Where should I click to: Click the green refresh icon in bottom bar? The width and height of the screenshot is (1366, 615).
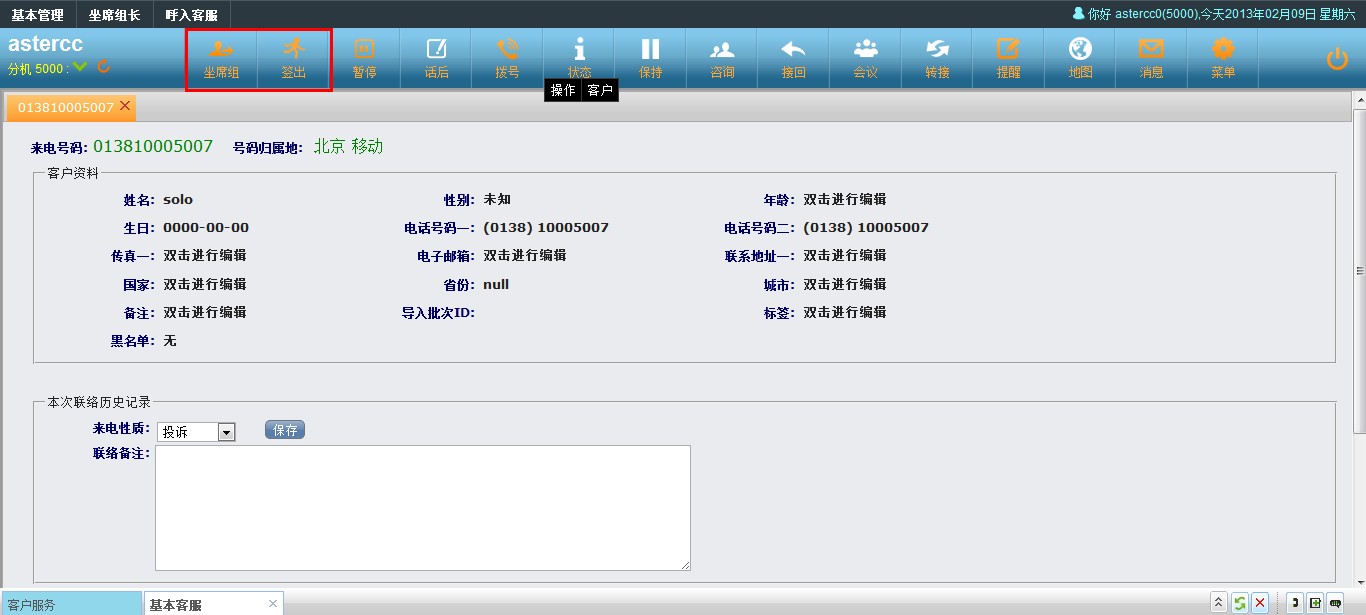pyautogui.click(x=1239, y=603)
